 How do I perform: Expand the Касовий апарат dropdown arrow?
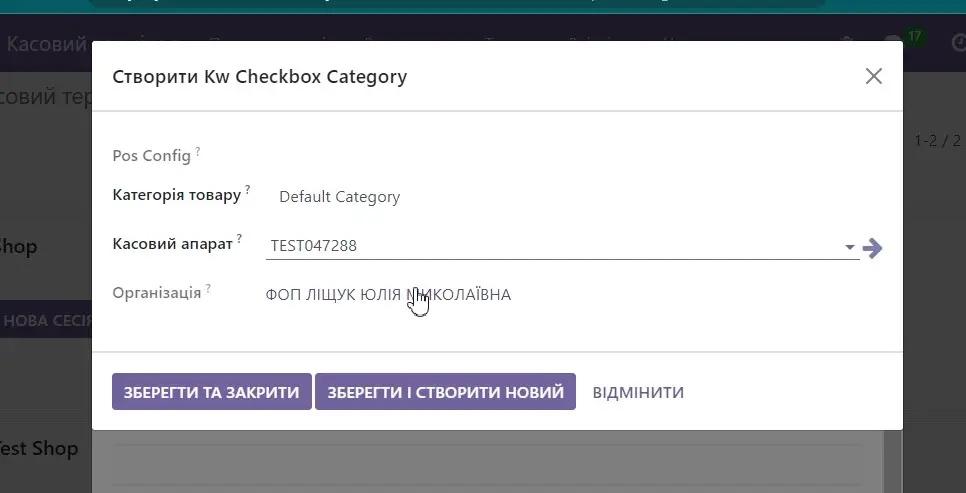click(849, 247)
